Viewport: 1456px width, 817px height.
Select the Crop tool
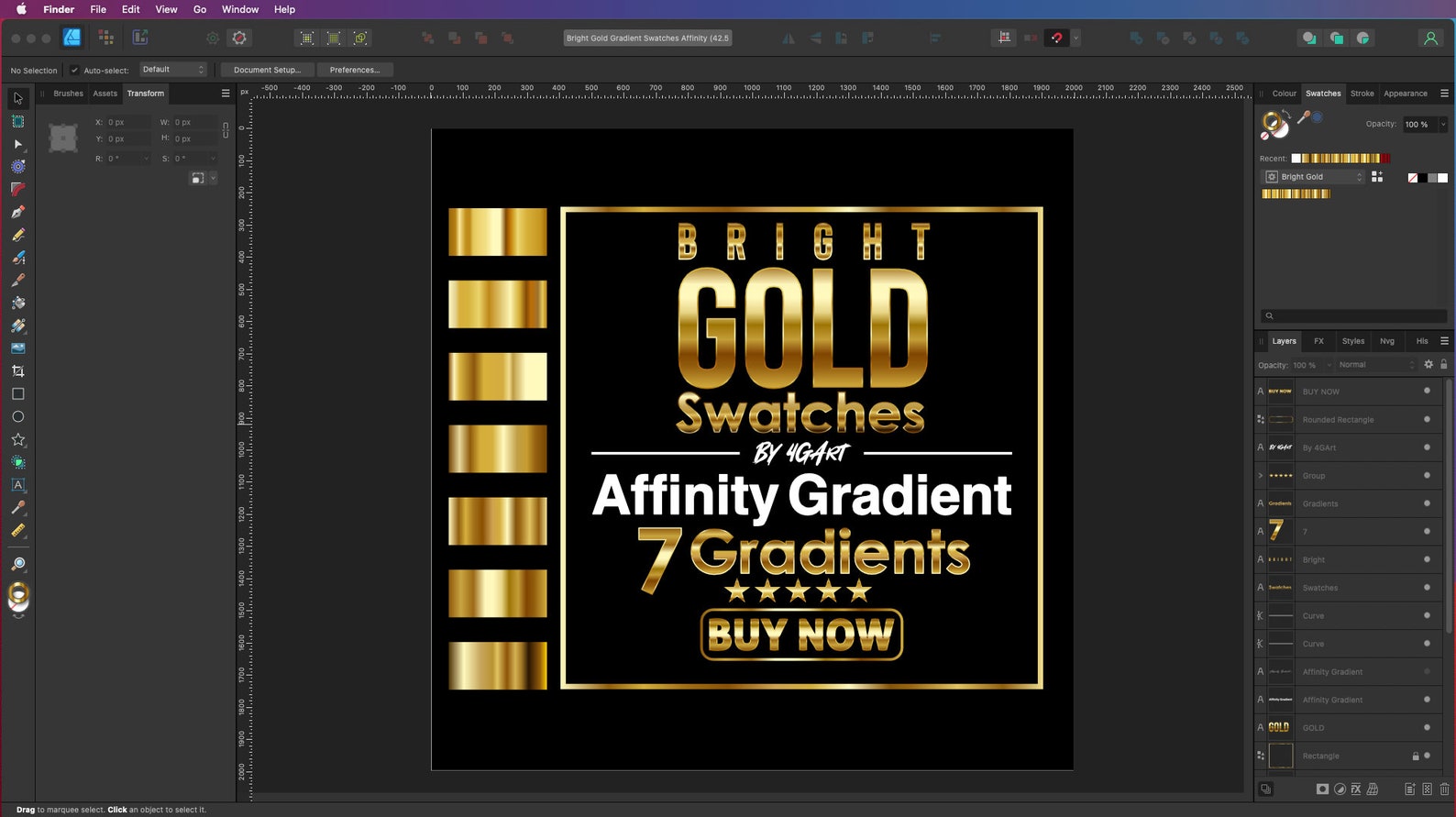(17, 371)
